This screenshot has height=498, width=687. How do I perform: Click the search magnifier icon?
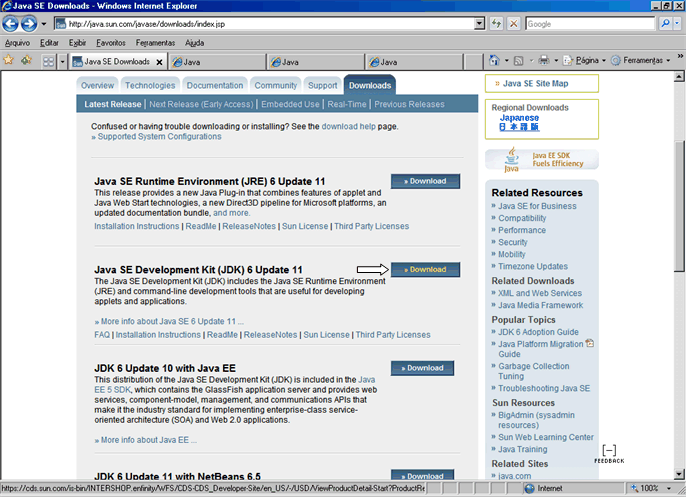665,24
